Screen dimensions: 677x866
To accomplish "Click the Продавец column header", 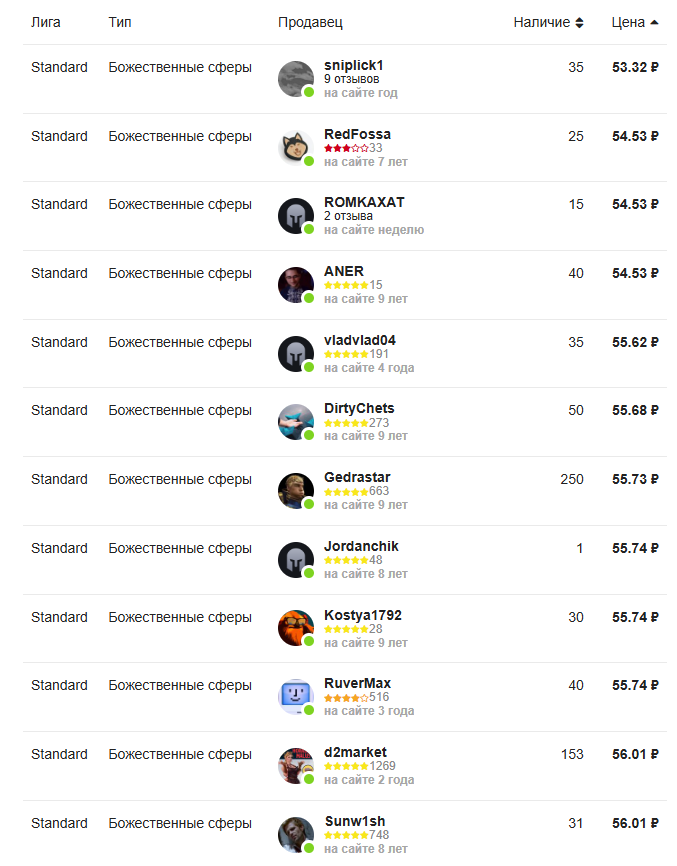I will click(x=310, y=22).
